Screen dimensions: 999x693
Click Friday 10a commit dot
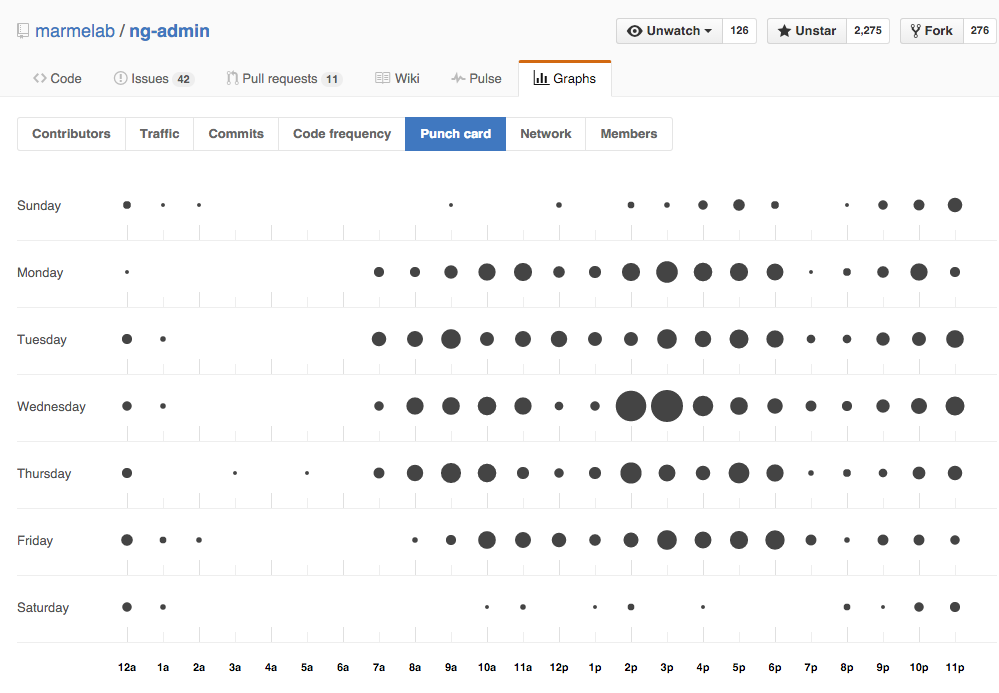pos(487,539)
